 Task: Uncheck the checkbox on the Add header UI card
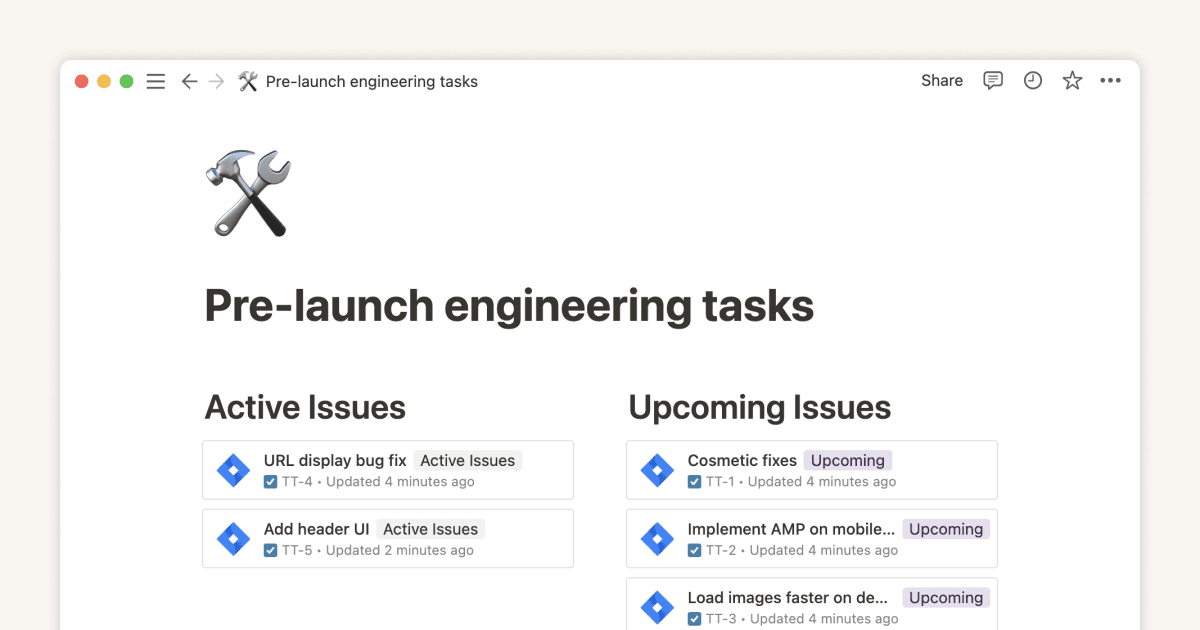[270, 550]
